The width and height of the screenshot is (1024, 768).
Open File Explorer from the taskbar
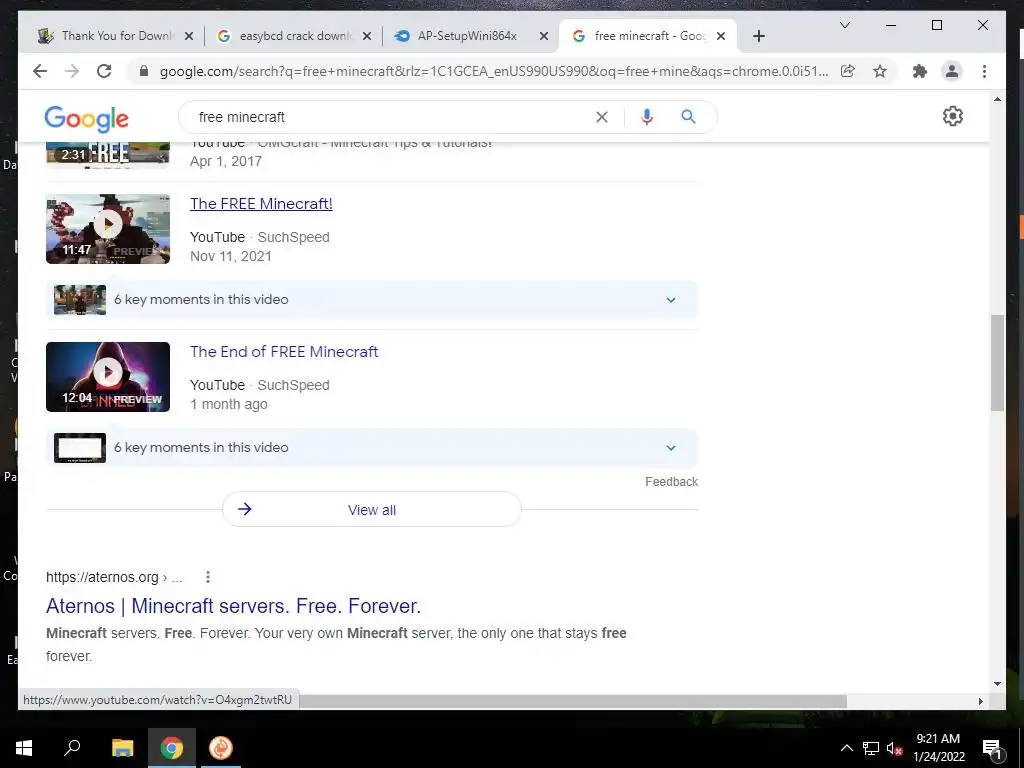[x=122, y=748]
